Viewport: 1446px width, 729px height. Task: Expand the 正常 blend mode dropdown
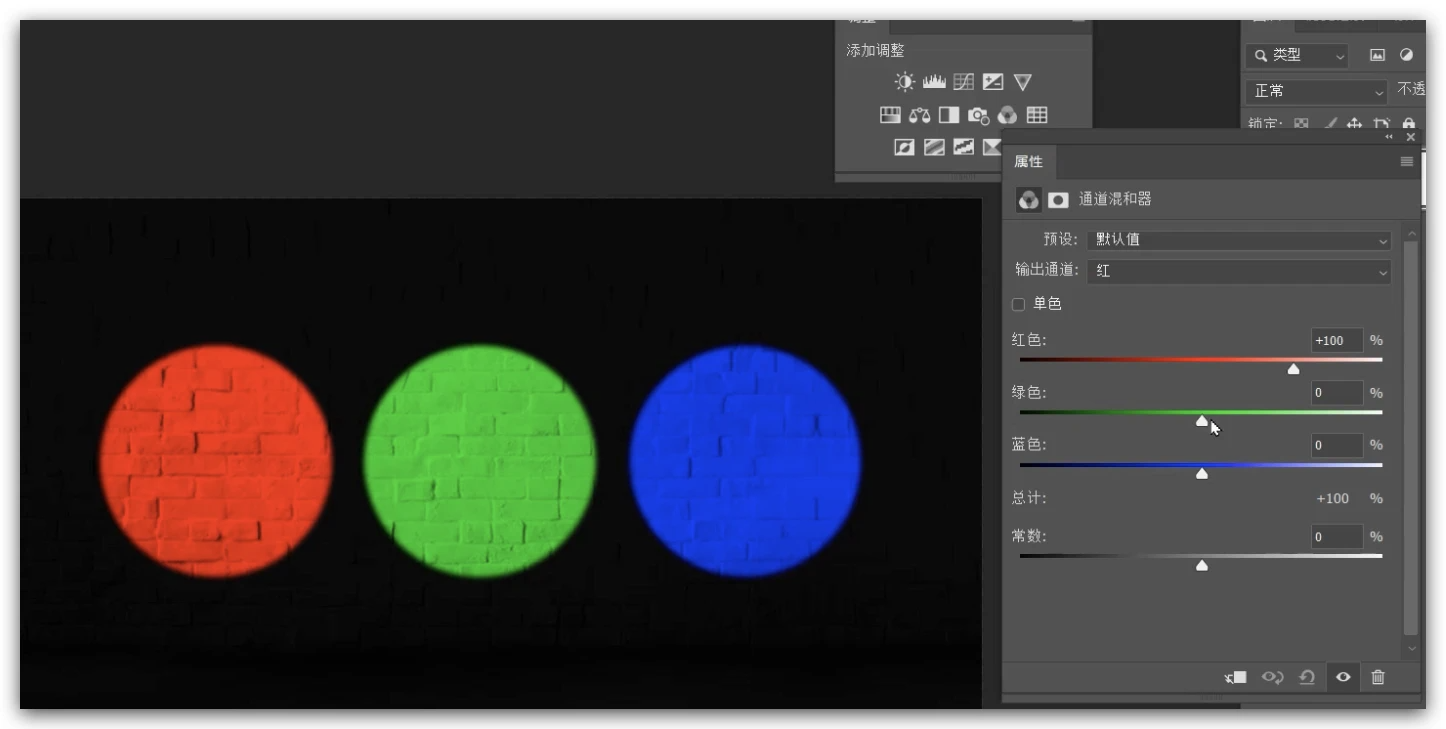1316,91
